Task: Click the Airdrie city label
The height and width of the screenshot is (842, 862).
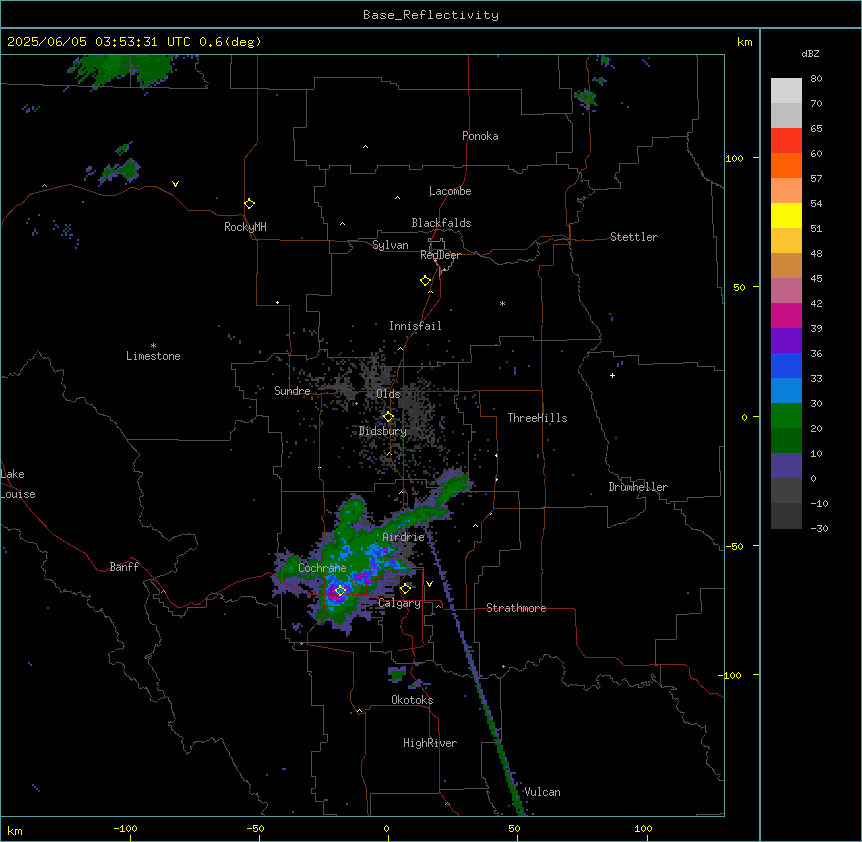Action: coord(404,537)
